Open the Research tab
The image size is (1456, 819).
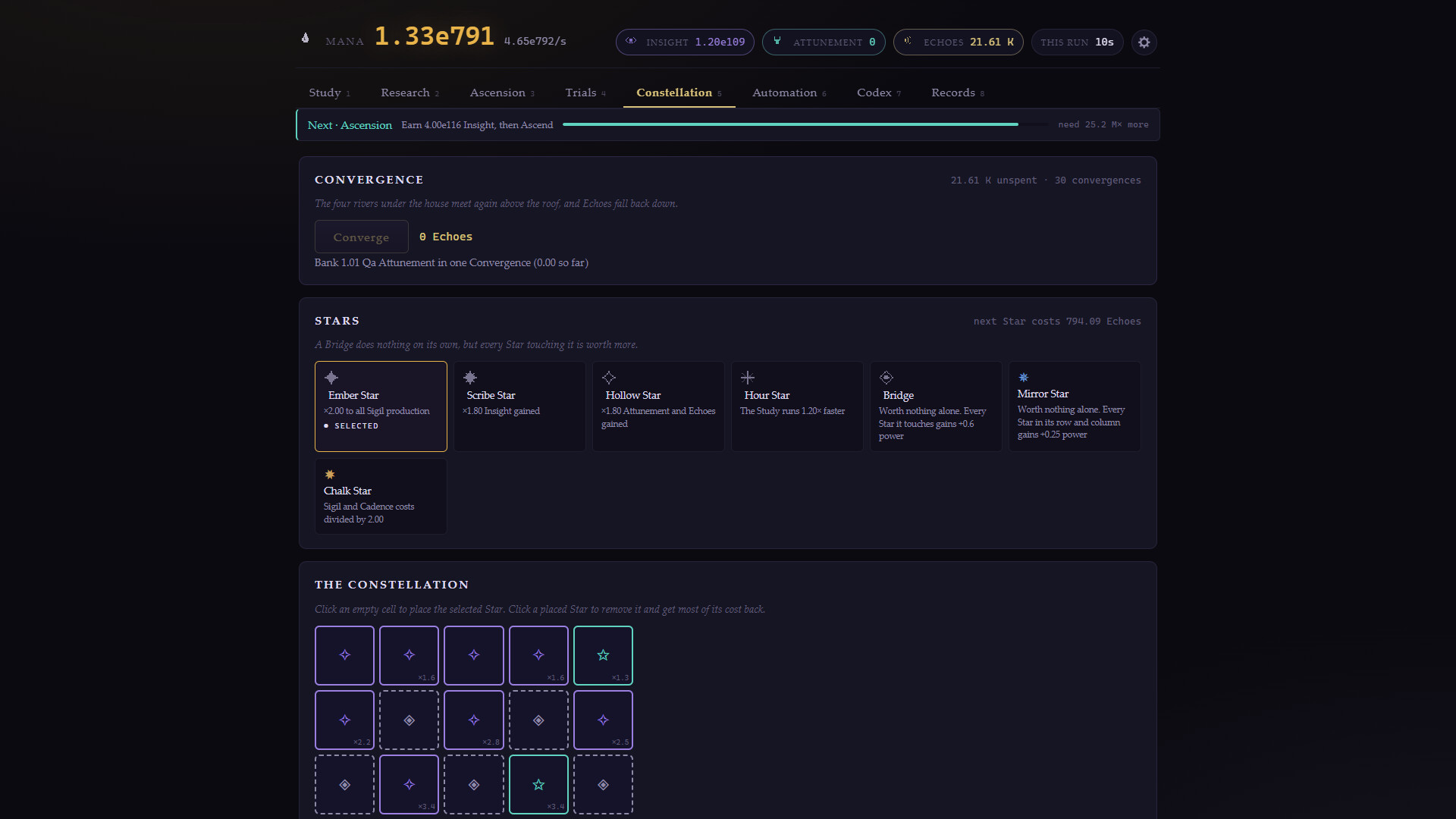click(x=409, y=93)
